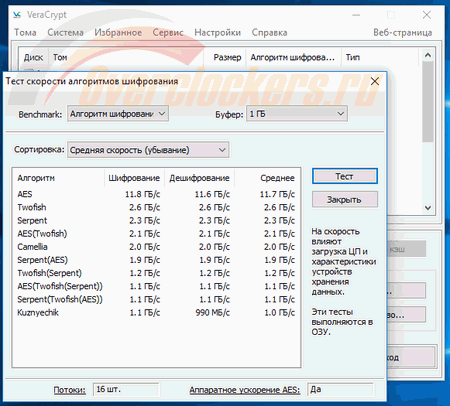Open the Сервис menu
The width and height of the screenshot is (450, 406).
point(168,33)
